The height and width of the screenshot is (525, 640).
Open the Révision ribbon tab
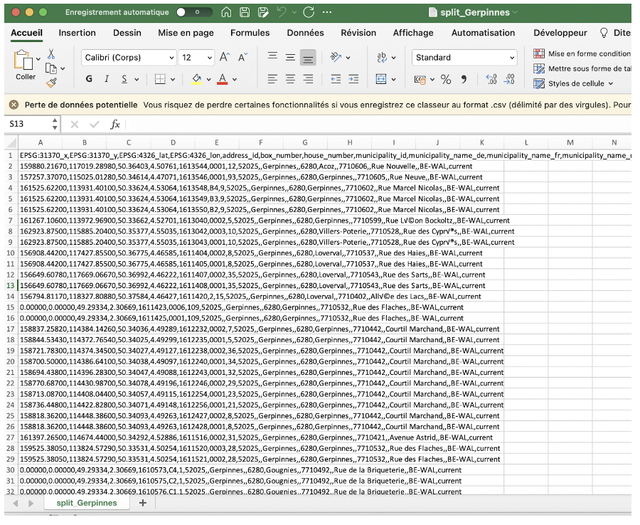(x=359, y=33)
